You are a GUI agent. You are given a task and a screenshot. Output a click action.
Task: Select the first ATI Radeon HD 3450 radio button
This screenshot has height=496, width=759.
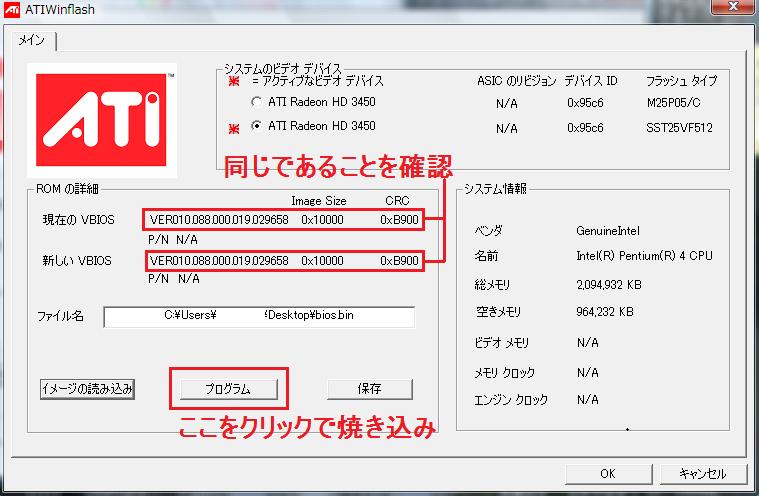click(x=256, y=102)
